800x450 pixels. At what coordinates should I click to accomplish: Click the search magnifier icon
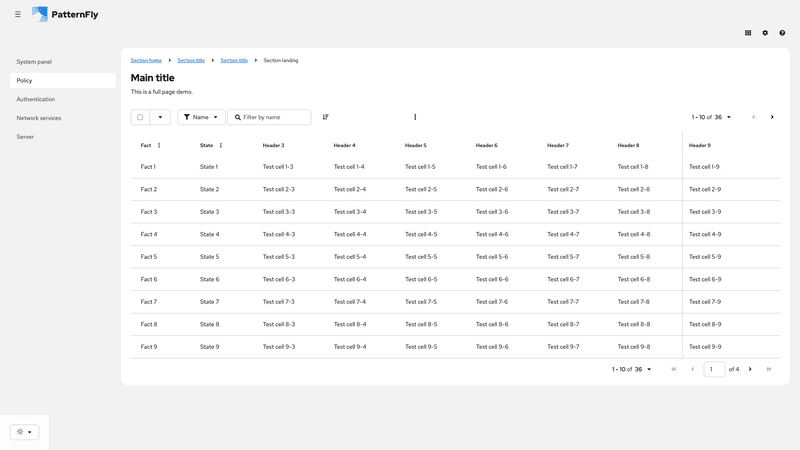pos(238,117)
